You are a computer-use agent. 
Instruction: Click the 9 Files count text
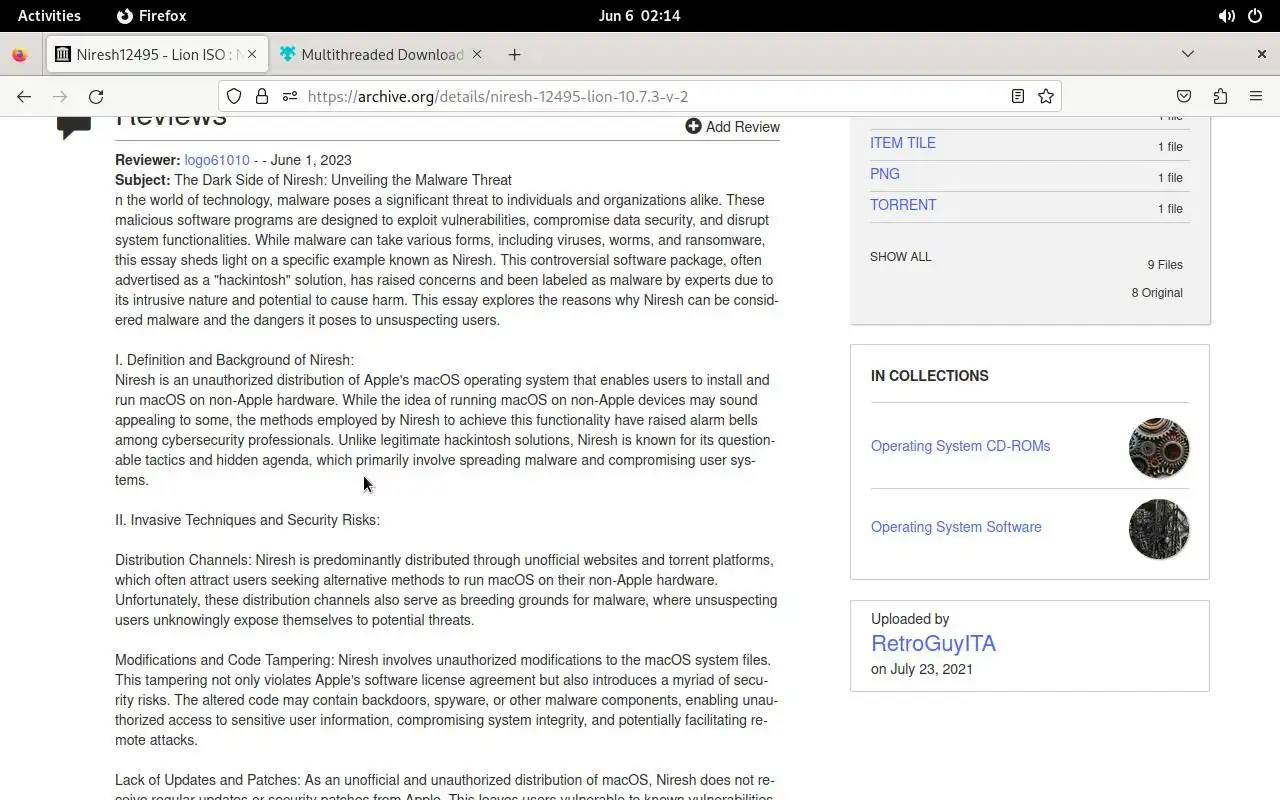[x=1165, y=265]
